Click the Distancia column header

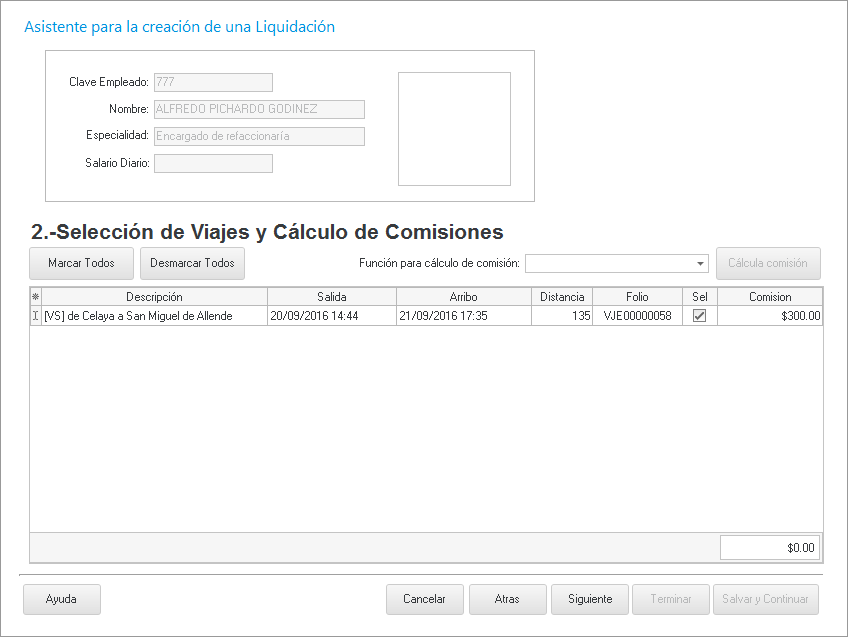pos(562,297)
